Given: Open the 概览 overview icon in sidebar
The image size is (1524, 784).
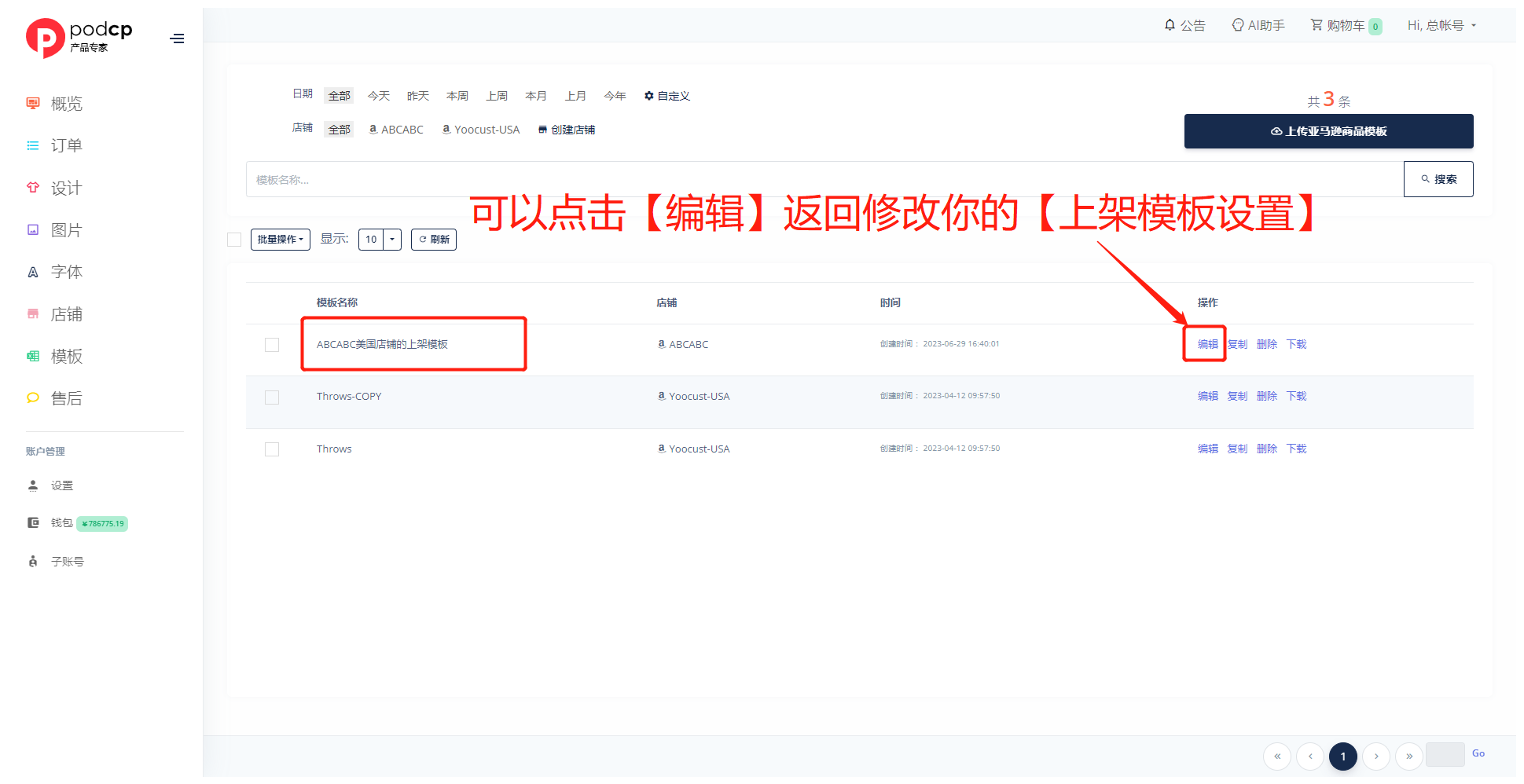Looking at the screenshot, I should 33,103.
